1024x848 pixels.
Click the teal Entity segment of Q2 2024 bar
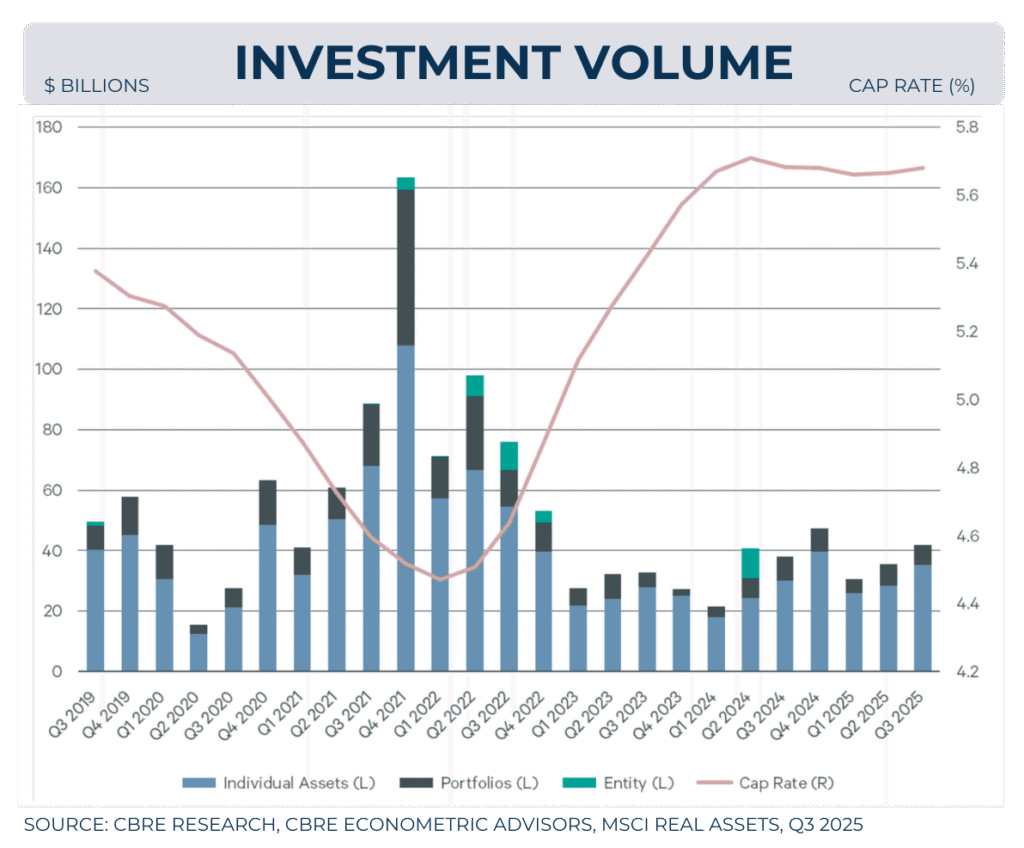pyautogui.click(x=750, y=563)
